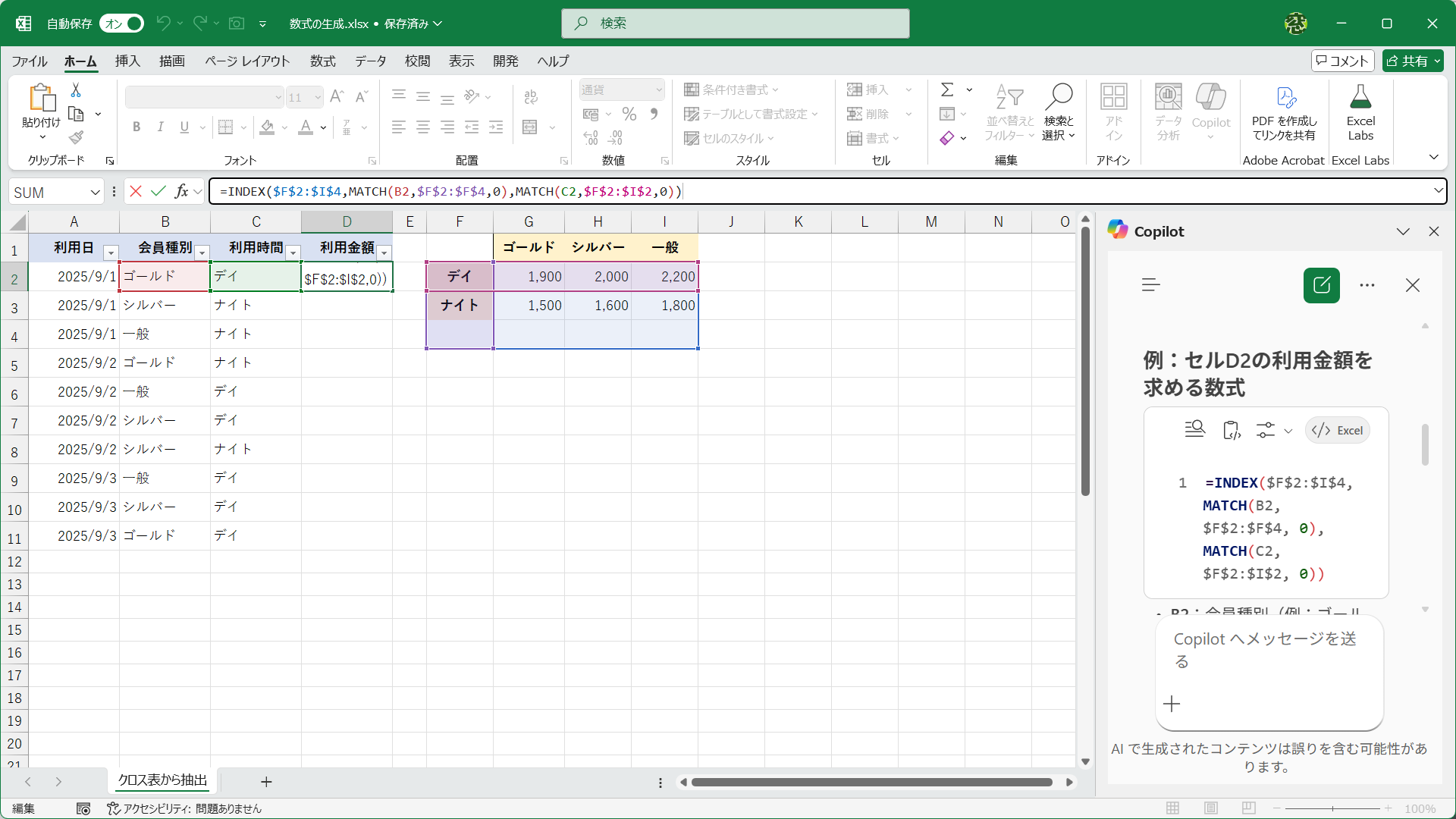Copy Copilot formula code to clipboard
Screen dimensions: 1456x819
click(x=1231, y=430)
